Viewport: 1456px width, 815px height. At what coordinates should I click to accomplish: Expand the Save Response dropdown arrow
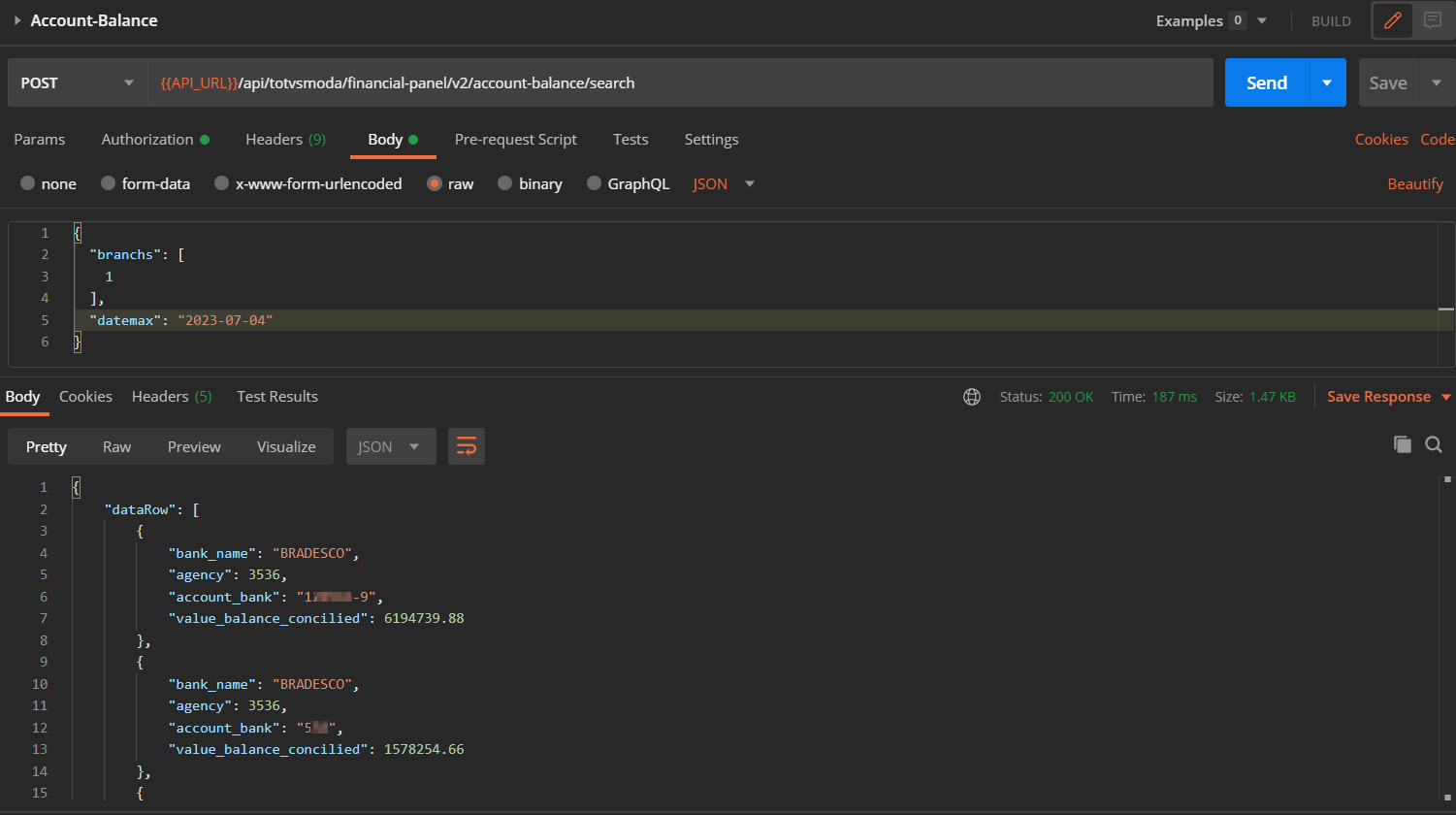tap(1446, 397)
